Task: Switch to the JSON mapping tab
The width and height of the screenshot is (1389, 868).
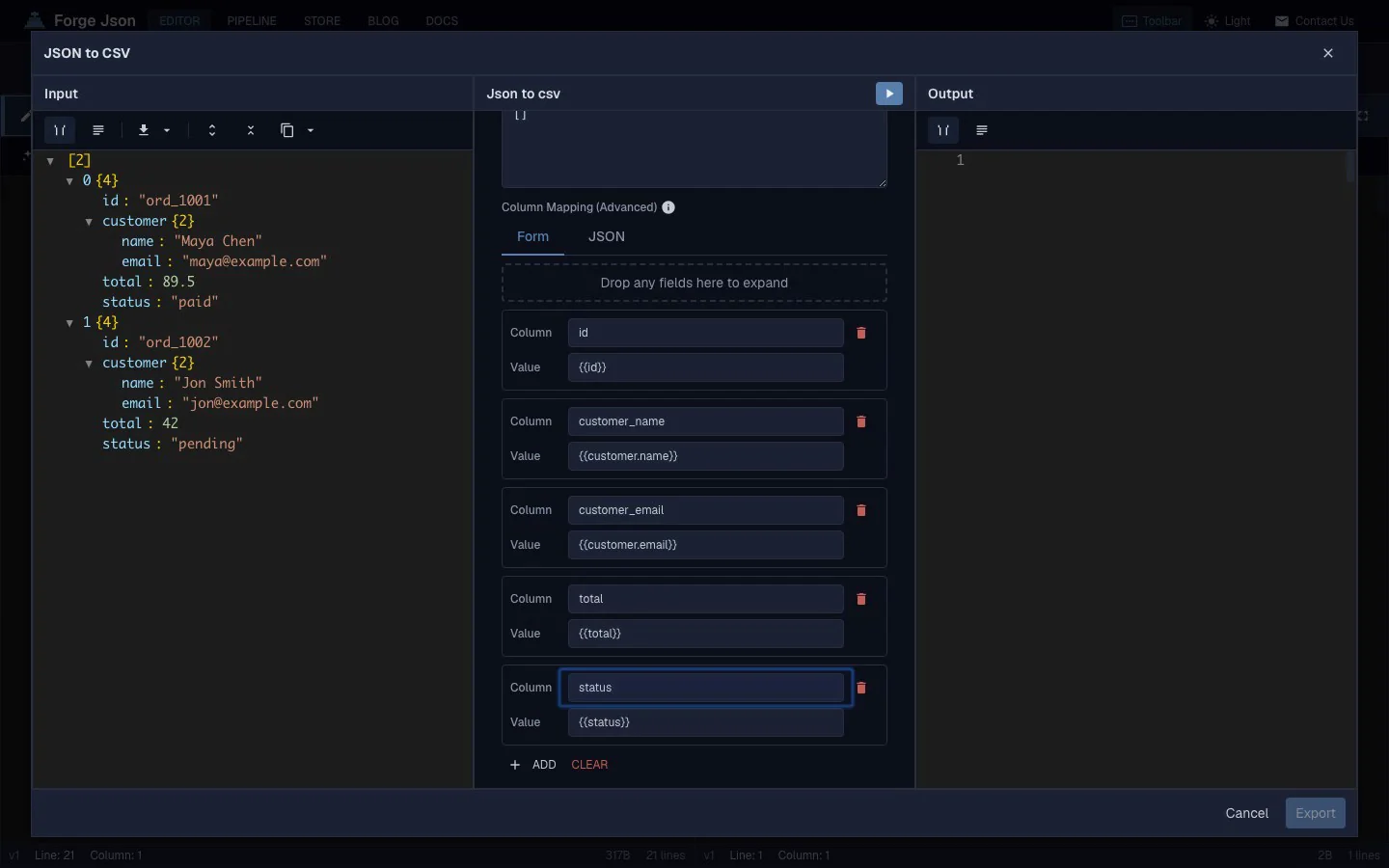Action: (606, 236)
